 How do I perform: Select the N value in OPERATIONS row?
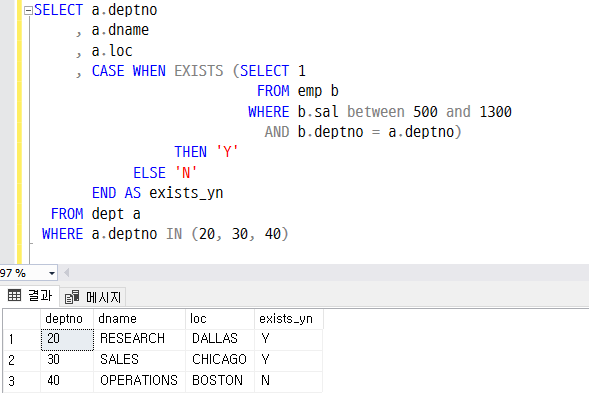288,381
